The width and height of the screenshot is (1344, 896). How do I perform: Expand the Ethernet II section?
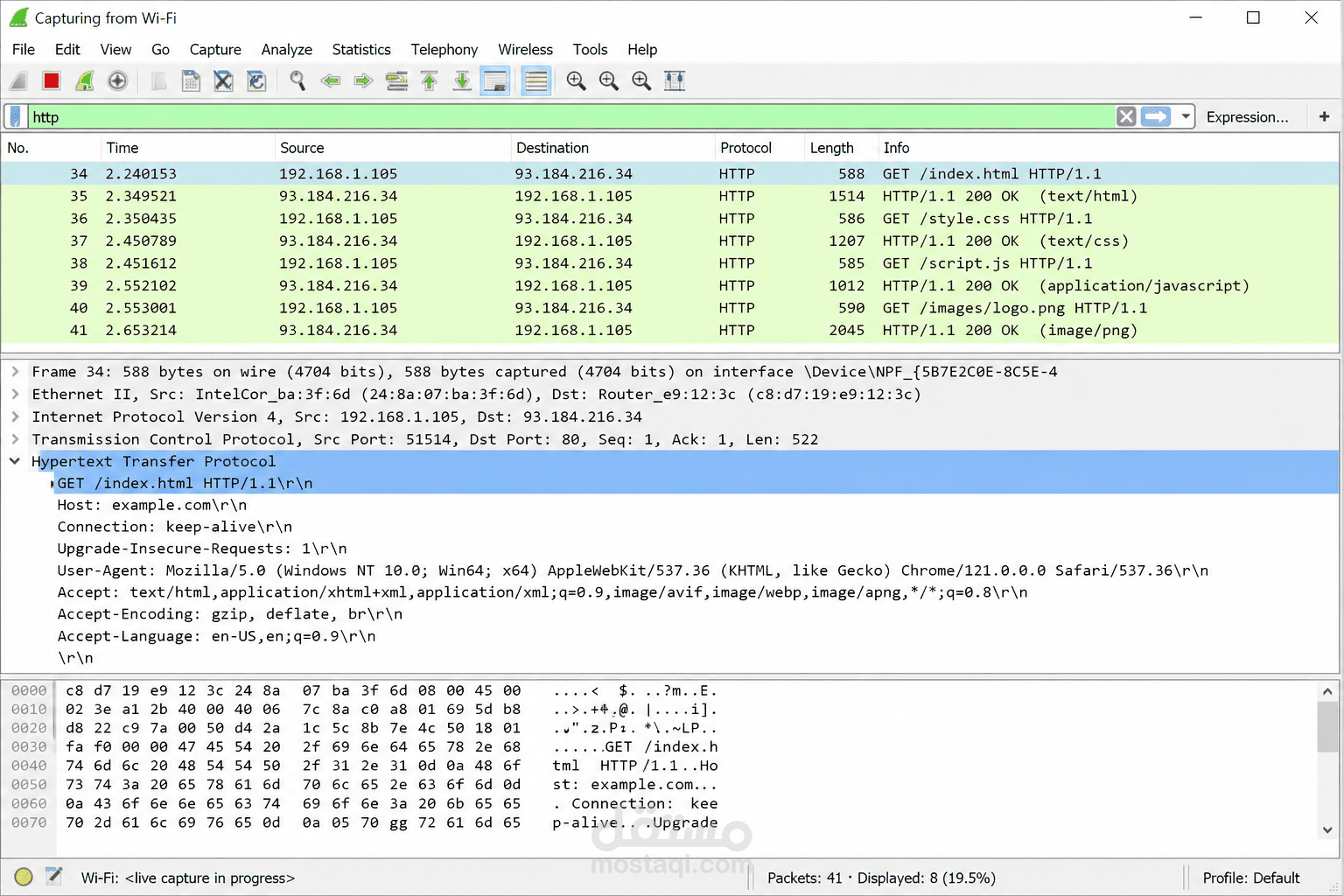pyautogui.click(x=15, y=395)
